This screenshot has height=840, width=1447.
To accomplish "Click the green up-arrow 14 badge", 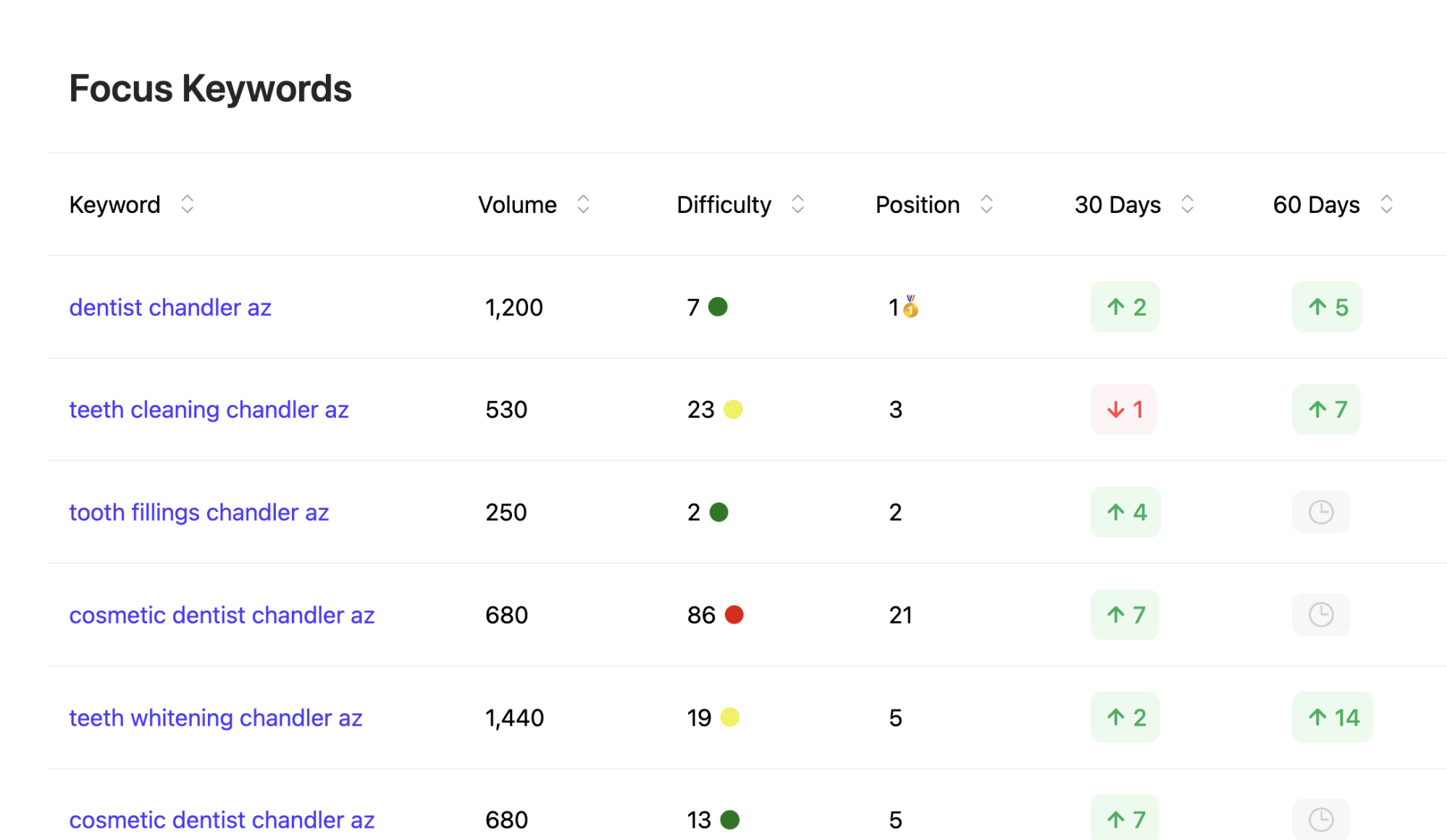I will pos(1332,718).
